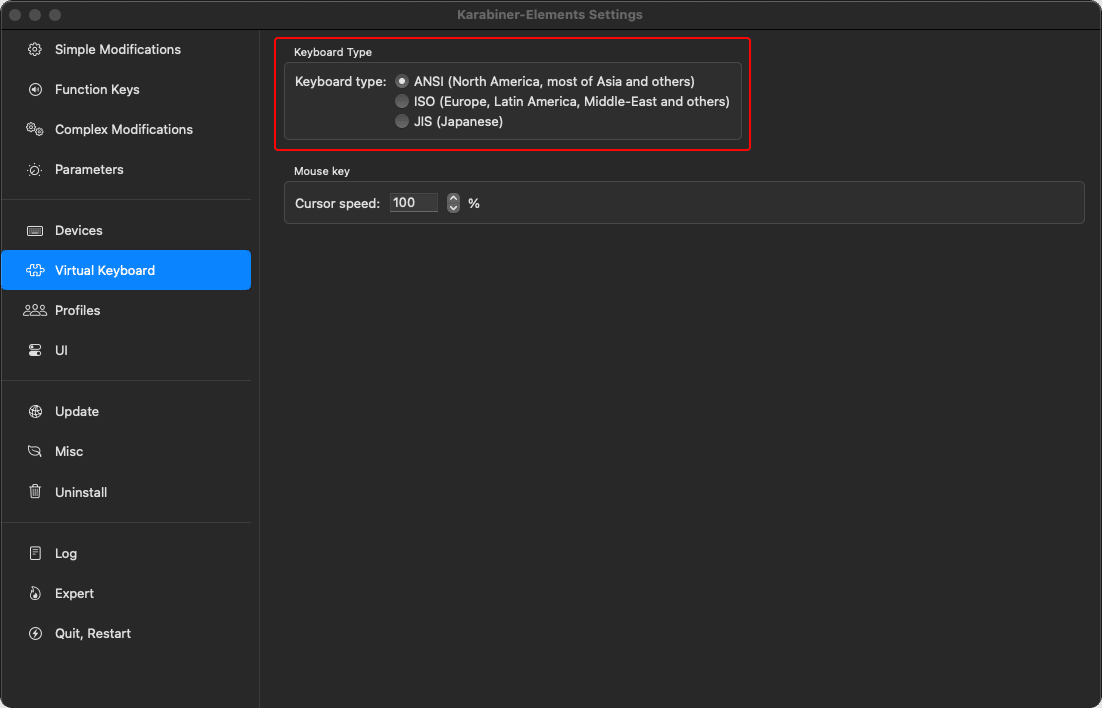Open the Function Keys section
Viewport: 1102px width, 708px height.
pos(97,89)
